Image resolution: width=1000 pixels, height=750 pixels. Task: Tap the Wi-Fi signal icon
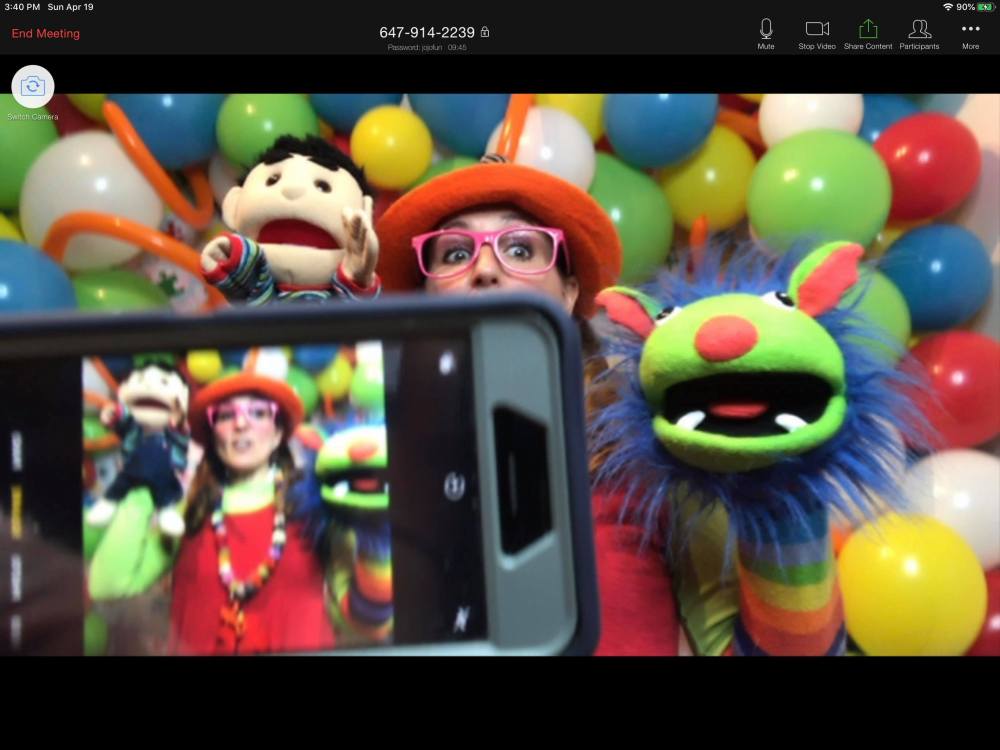click(x=947, y=7)
